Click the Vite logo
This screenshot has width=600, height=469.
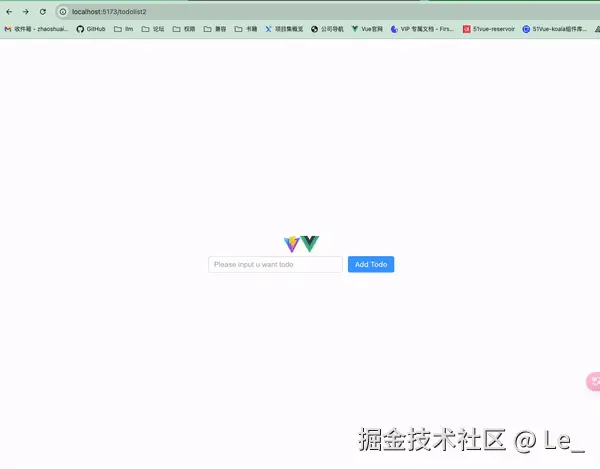click(x=292, y=244)
